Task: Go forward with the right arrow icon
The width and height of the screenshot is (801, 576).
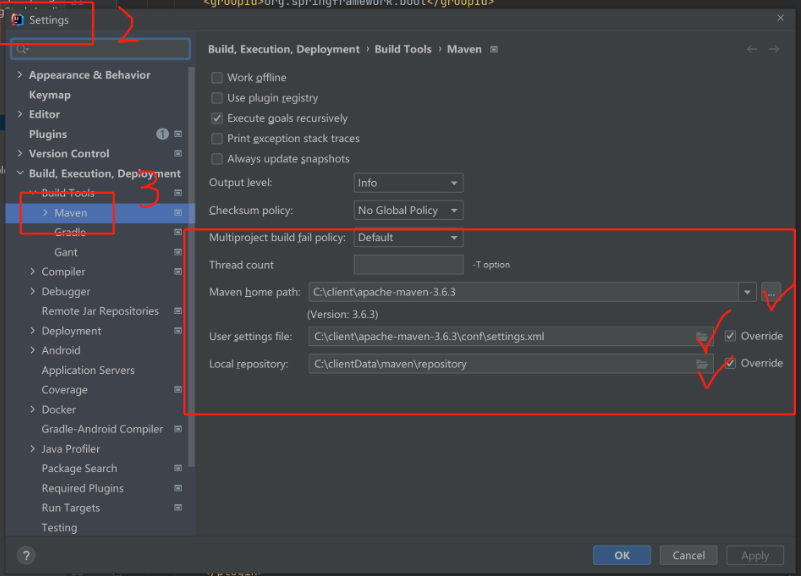Action: point(774,49)
